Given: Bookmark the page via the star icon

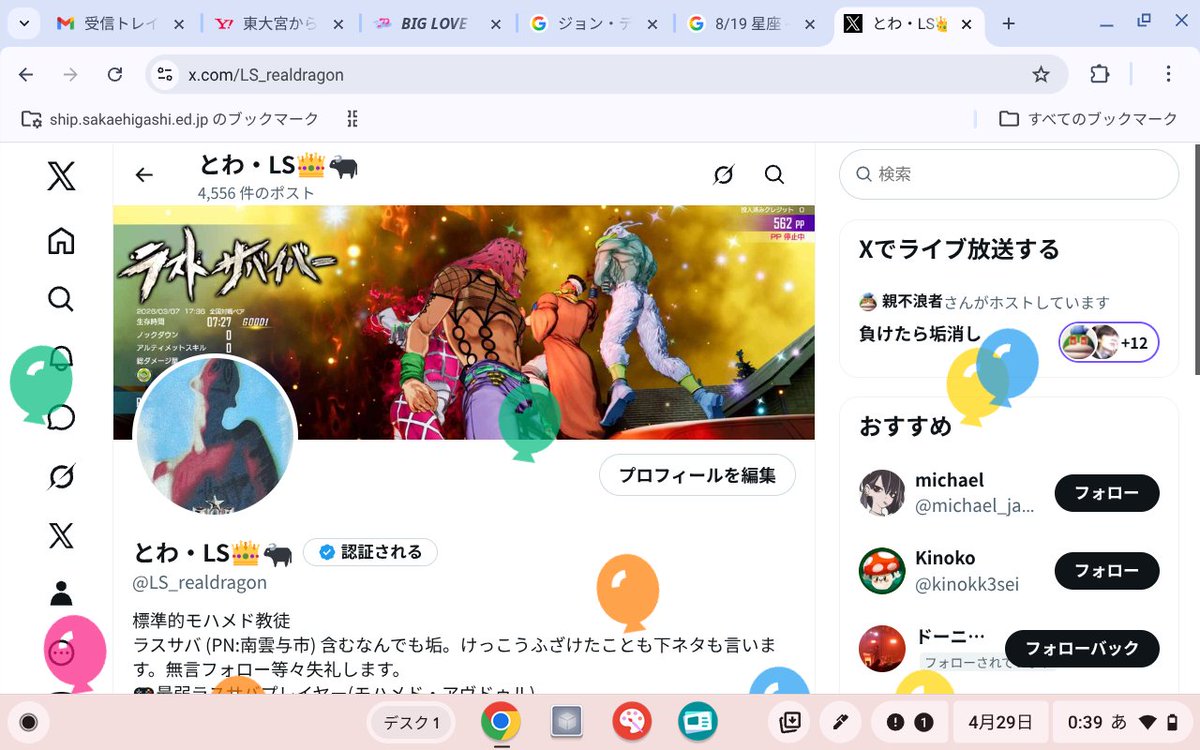Looking at the screenshot, I should 1041,74.
